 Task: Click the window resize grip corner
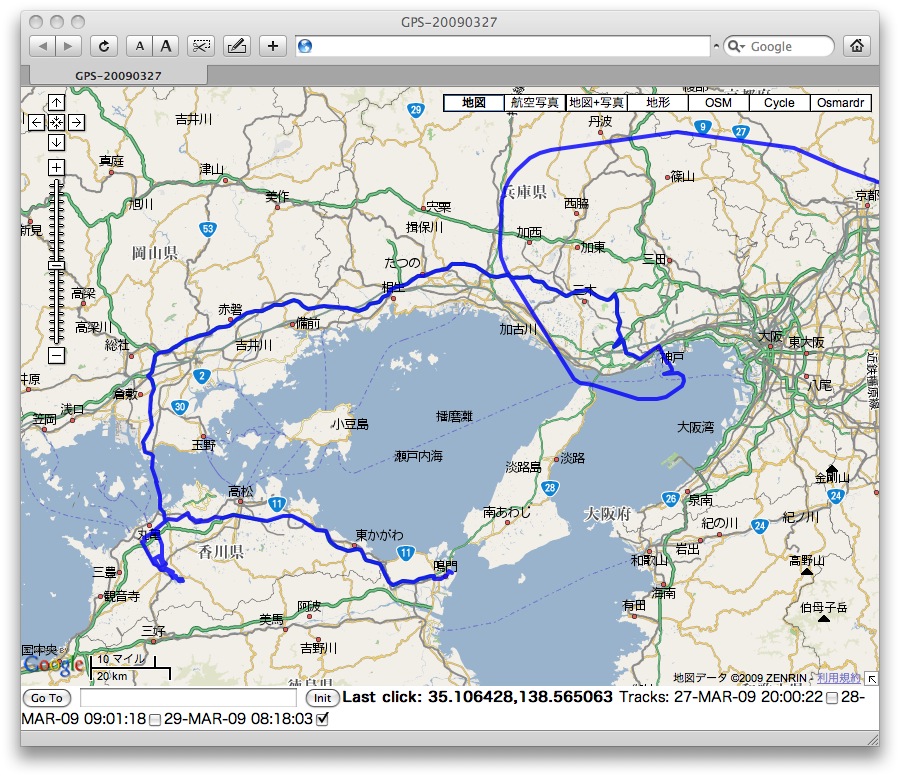point(873,740)
